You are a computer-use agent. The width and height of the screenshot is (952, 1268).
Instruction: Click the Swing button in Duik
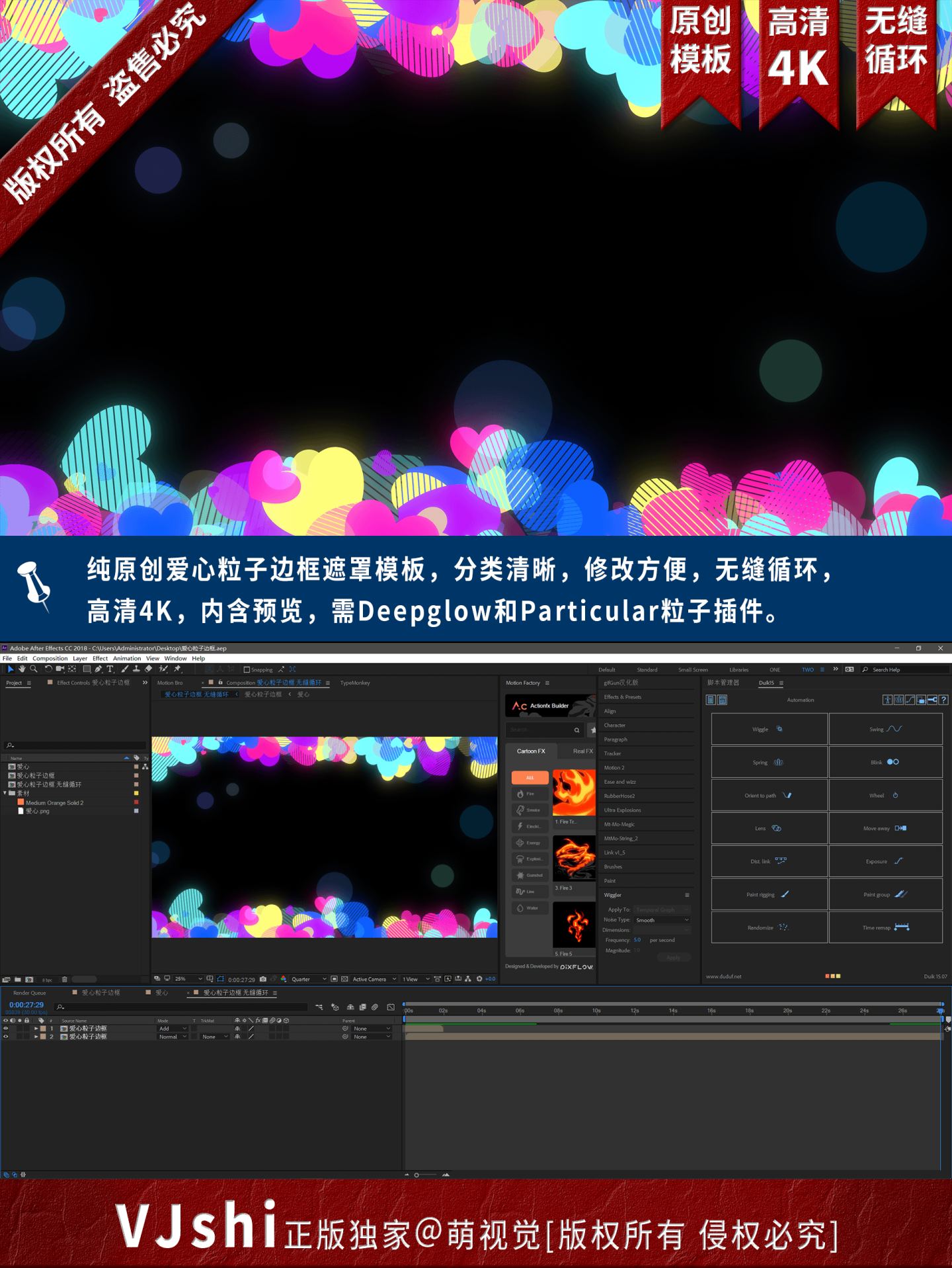(886, 729)
